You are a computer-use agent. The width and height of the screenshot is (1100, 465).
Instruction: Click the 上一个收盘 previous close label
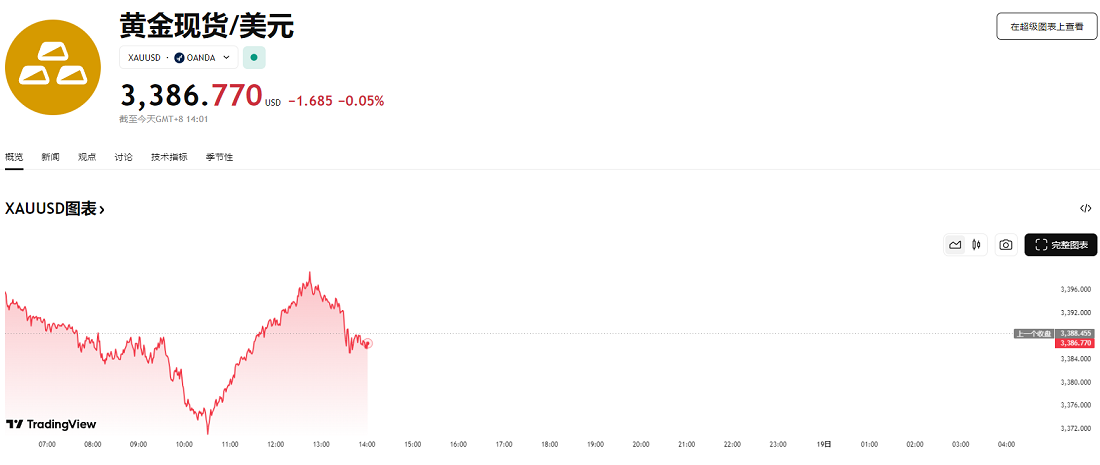pyautogui.click(x=1034, y=333)
